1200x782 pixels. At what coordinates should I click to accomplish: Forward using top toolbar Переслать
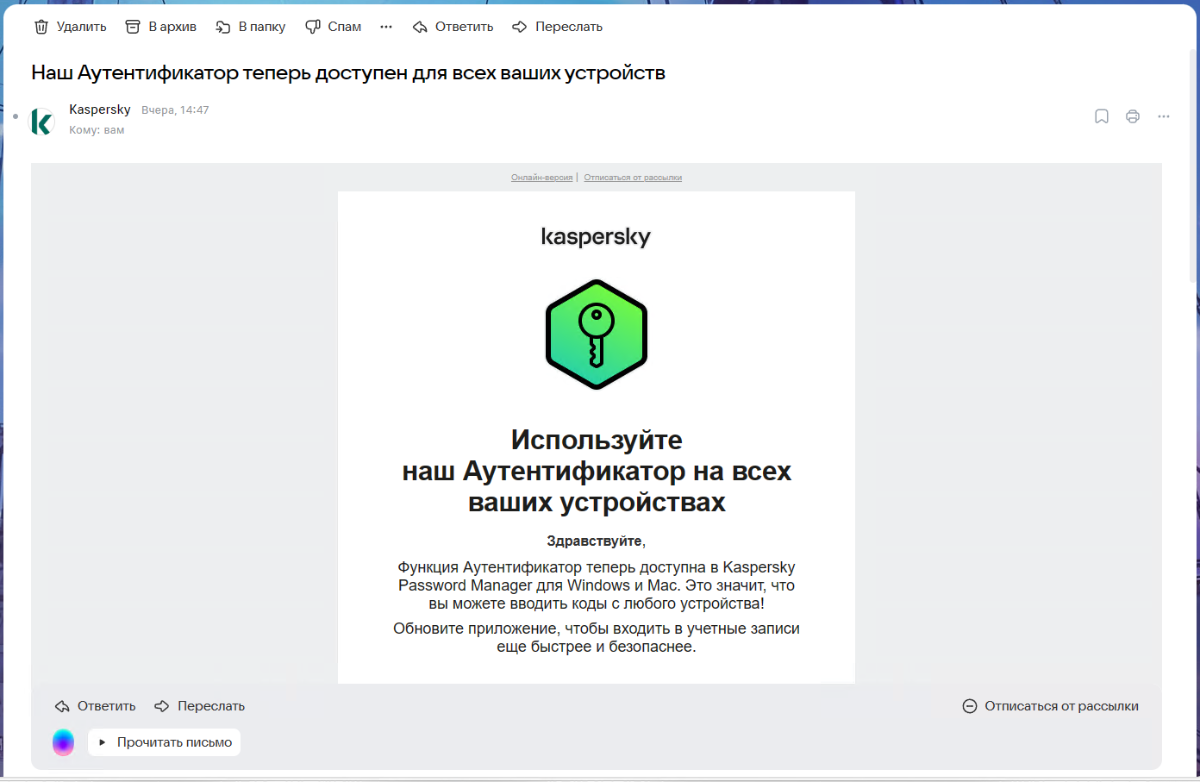pos(557,27)
